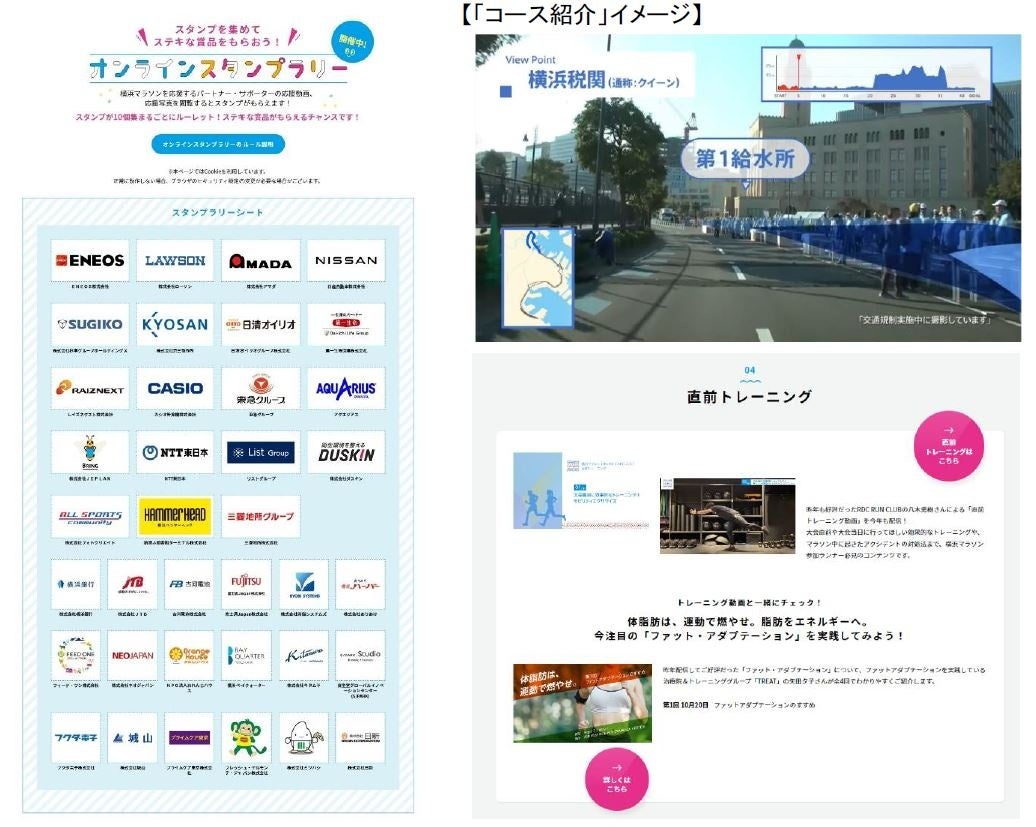
Task: Select the FB 古河電池 logo
Action: click(x=190, y=584)
